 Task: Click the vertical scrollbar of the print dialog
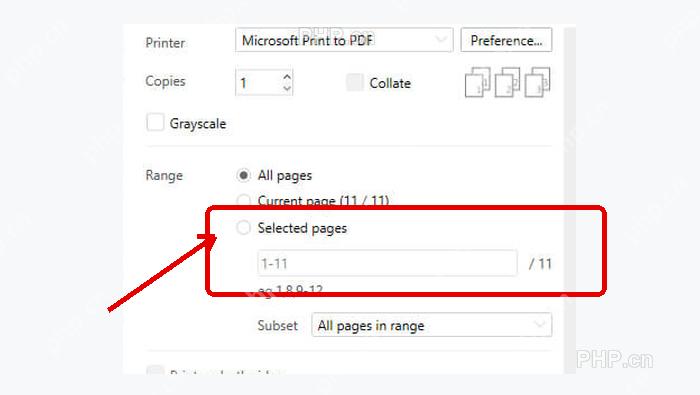tap(570, 200)
